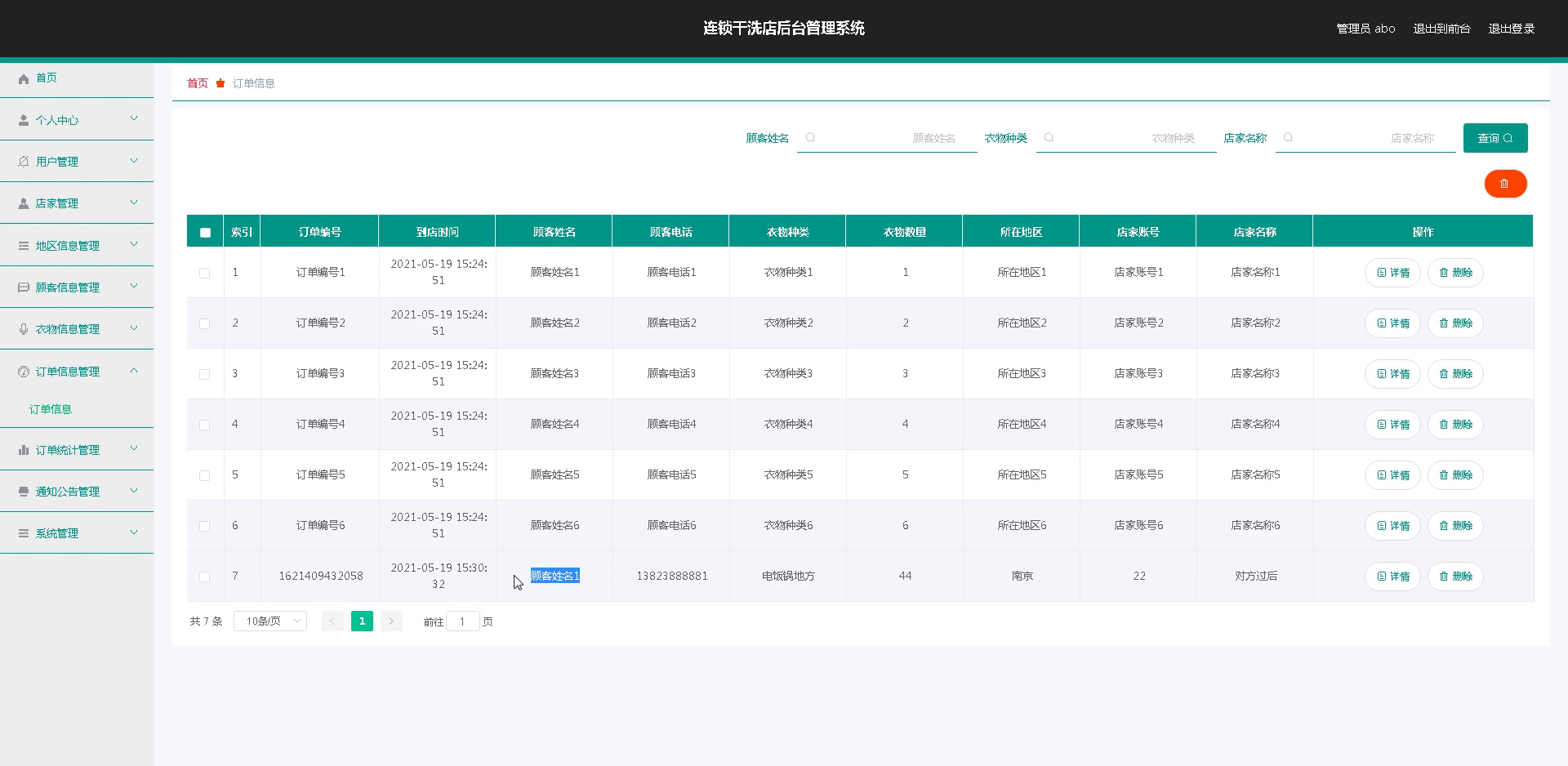Screen dimensions: 1568x766
Task: Open the 店家管理 menu label
Action: (57, 203)
